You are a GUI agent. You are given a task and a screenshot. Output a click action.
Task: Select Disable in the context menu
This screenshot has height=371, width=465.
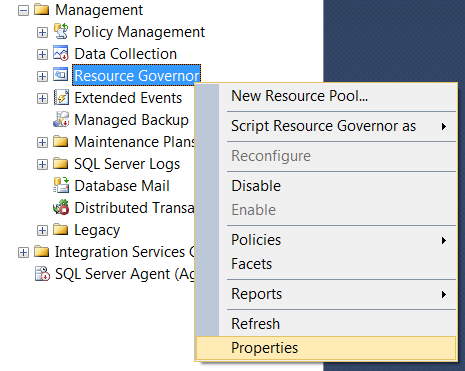[325, 186]
